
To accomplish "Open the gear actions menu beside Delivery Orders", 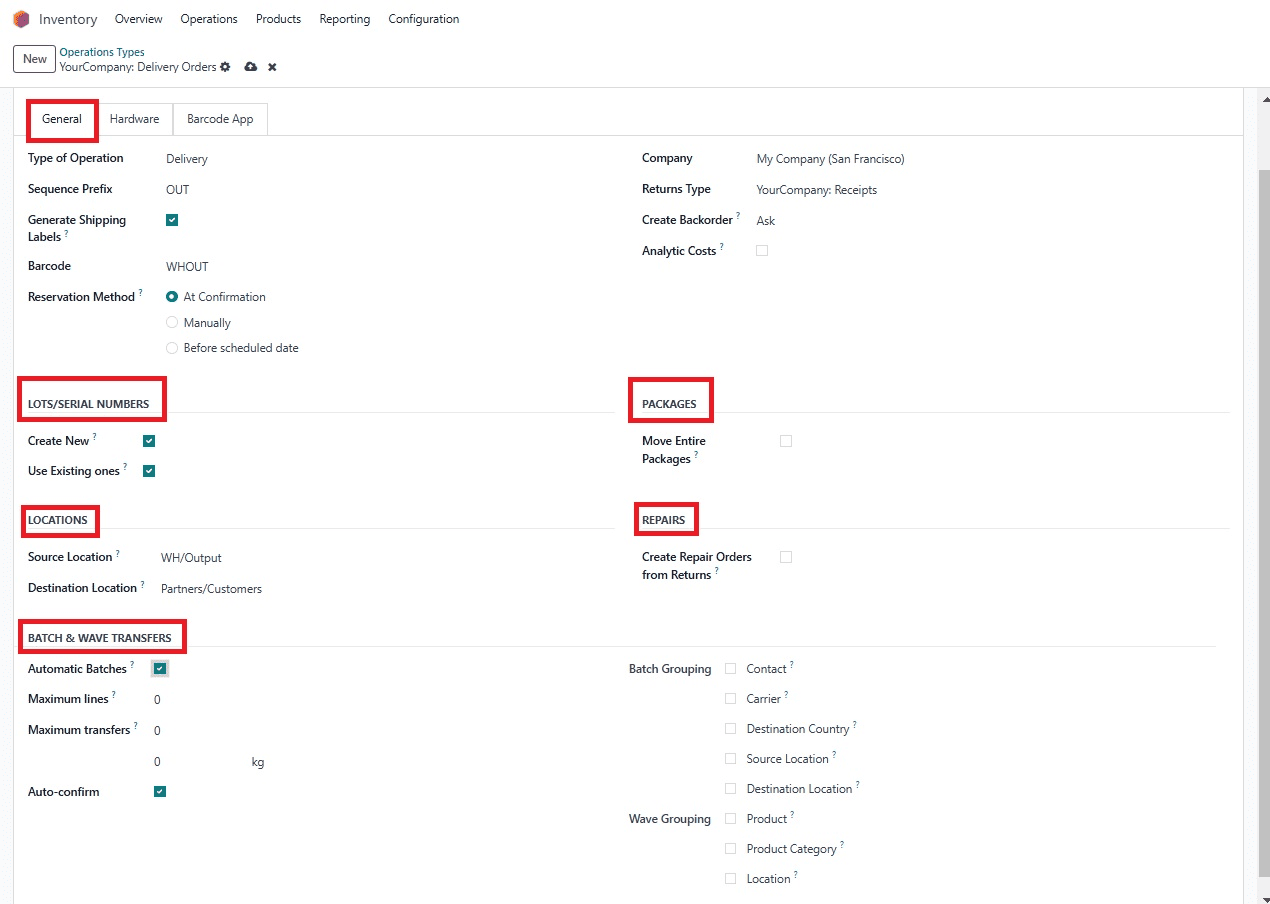I will click(225, 67).
